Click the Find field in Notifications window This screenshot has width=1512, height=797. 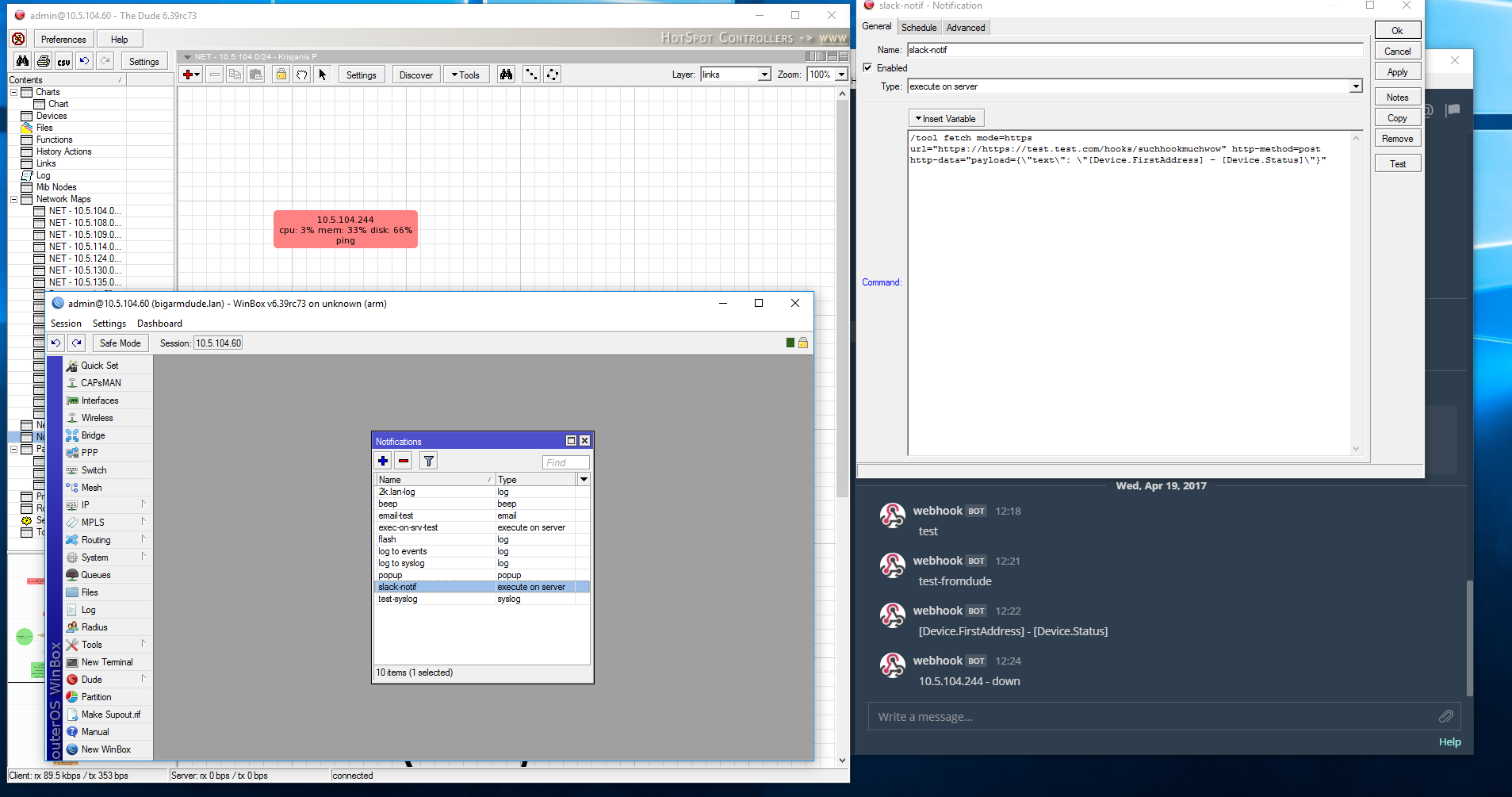(565, 462)
